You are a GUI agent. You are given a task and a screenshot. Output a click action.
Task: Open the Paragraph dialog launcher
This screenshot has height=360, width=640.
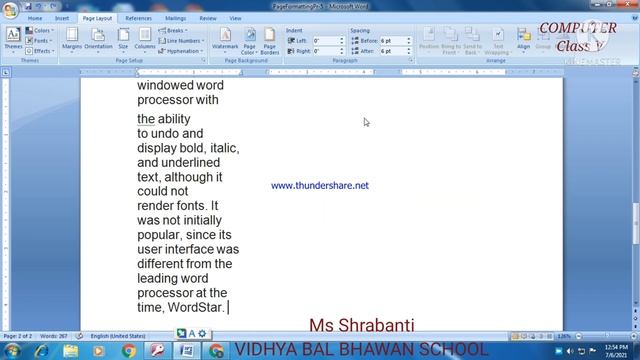point(411,60)
